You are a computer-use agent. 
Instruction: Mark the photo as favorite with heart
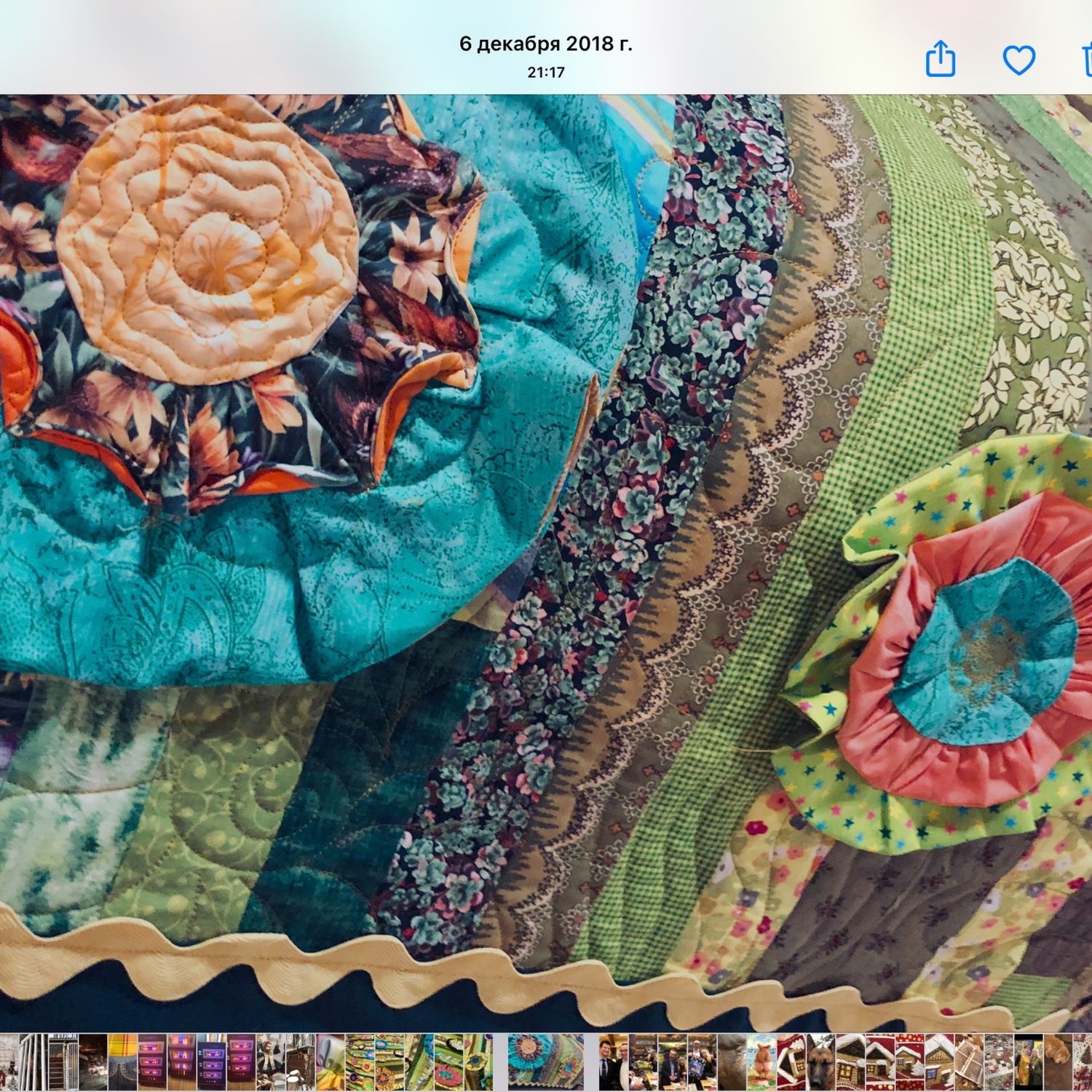[x=1019, y=60]
